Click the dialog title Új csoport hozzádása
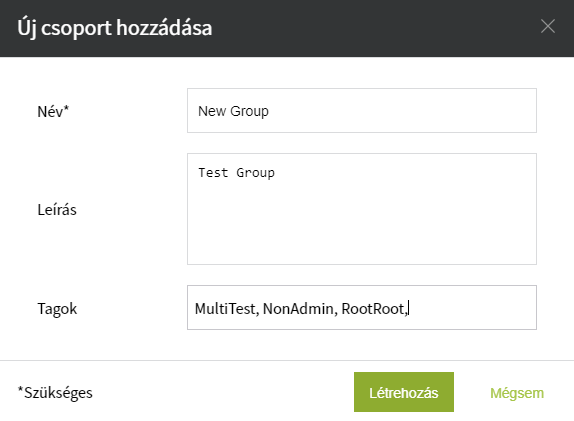The height and width of the screenshot is (421, 574). tap(115, 28)
